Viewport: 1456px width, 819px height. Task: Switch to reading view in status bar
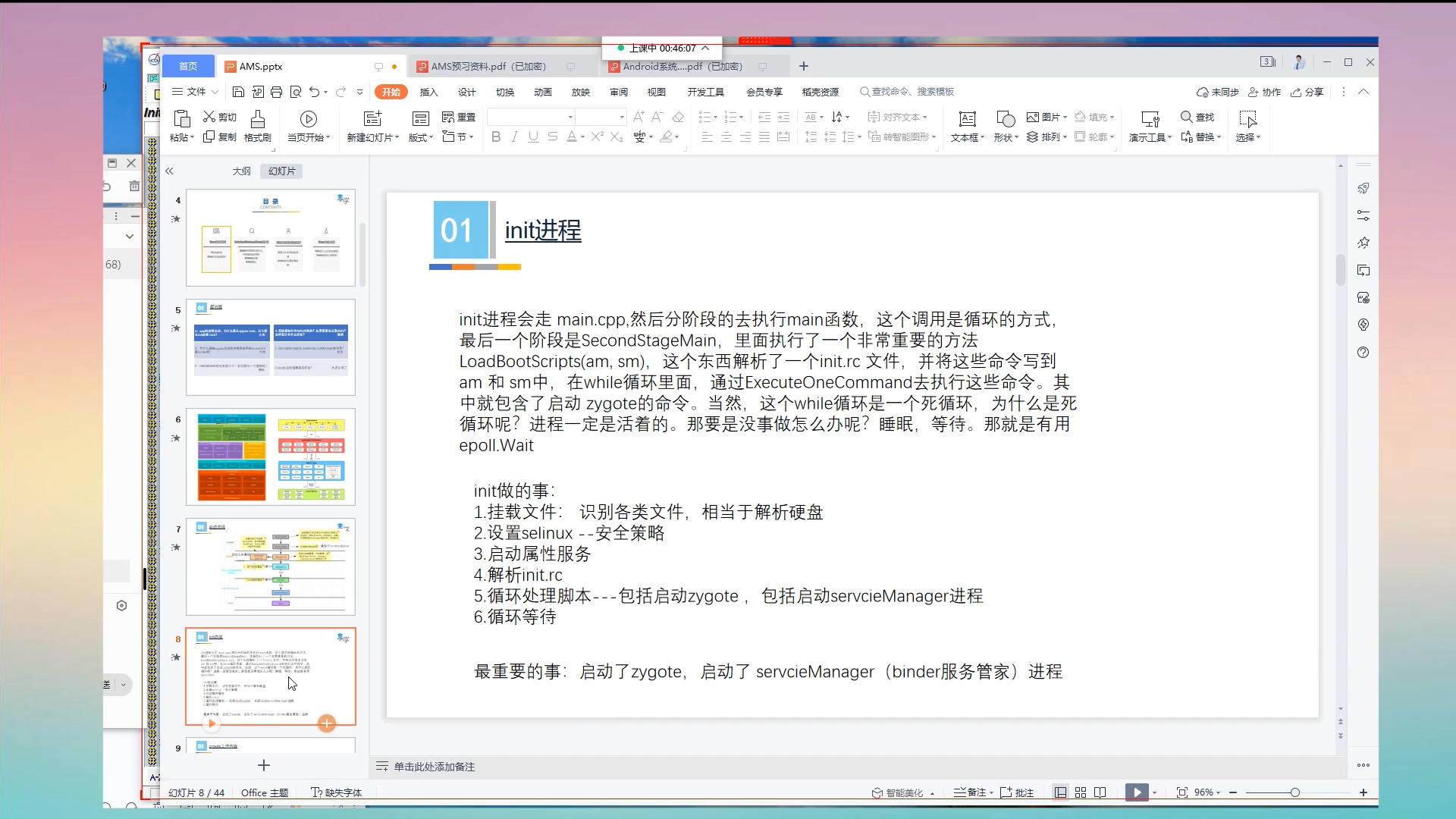point(1100,792)
